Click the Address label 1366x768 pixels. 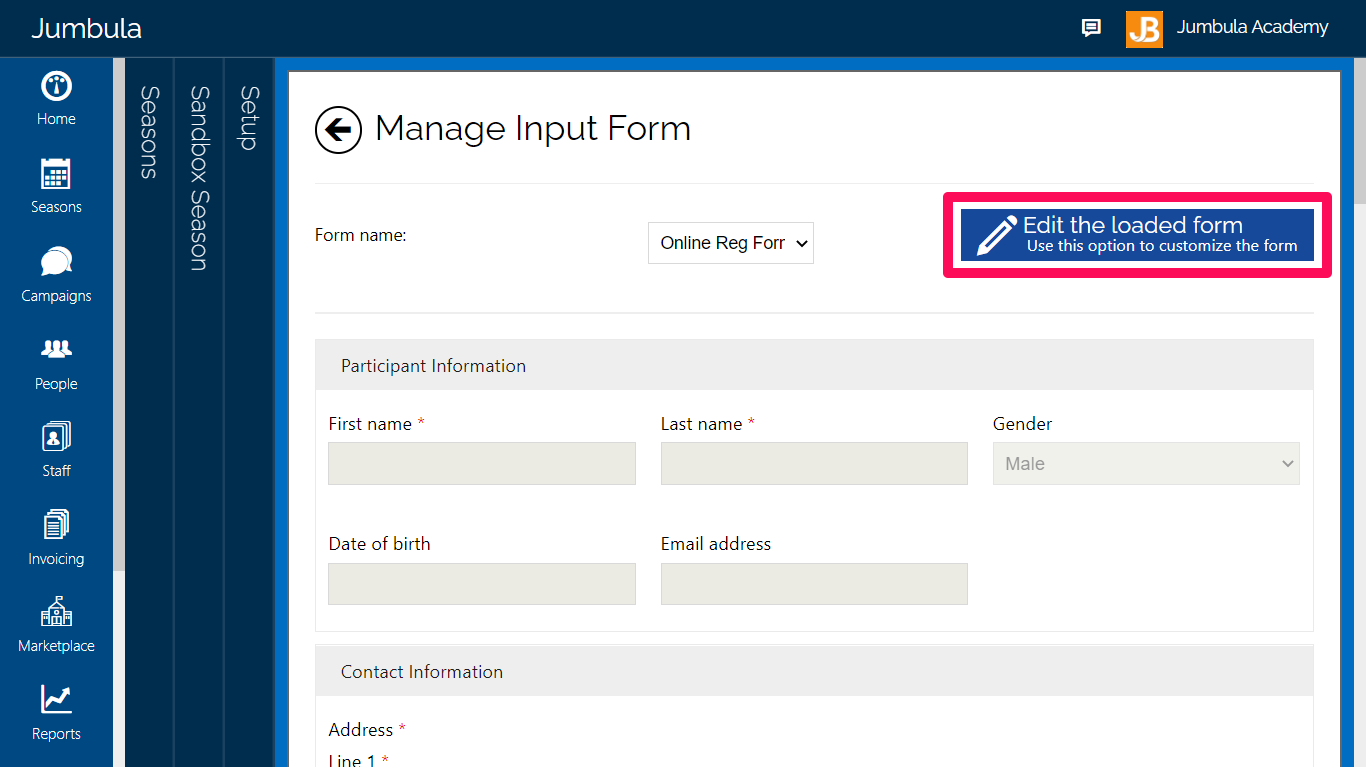tap(361, 729)
